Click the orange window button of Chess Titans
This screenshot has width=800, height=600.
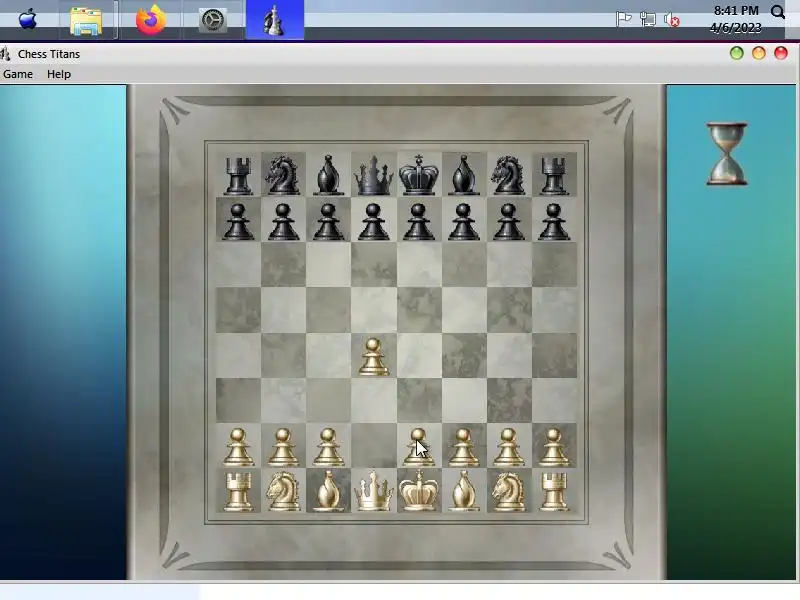759,53
